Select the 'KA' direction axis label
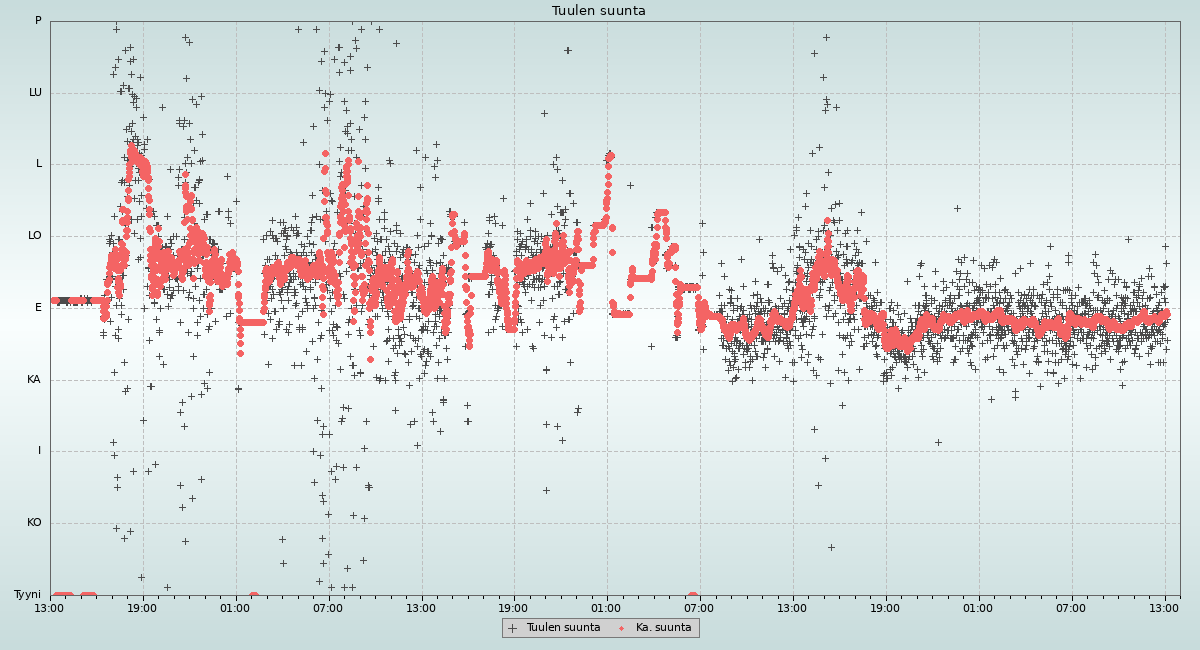Screen dimensions: 1200x650 pyautogui.click(x=34, y=380)
